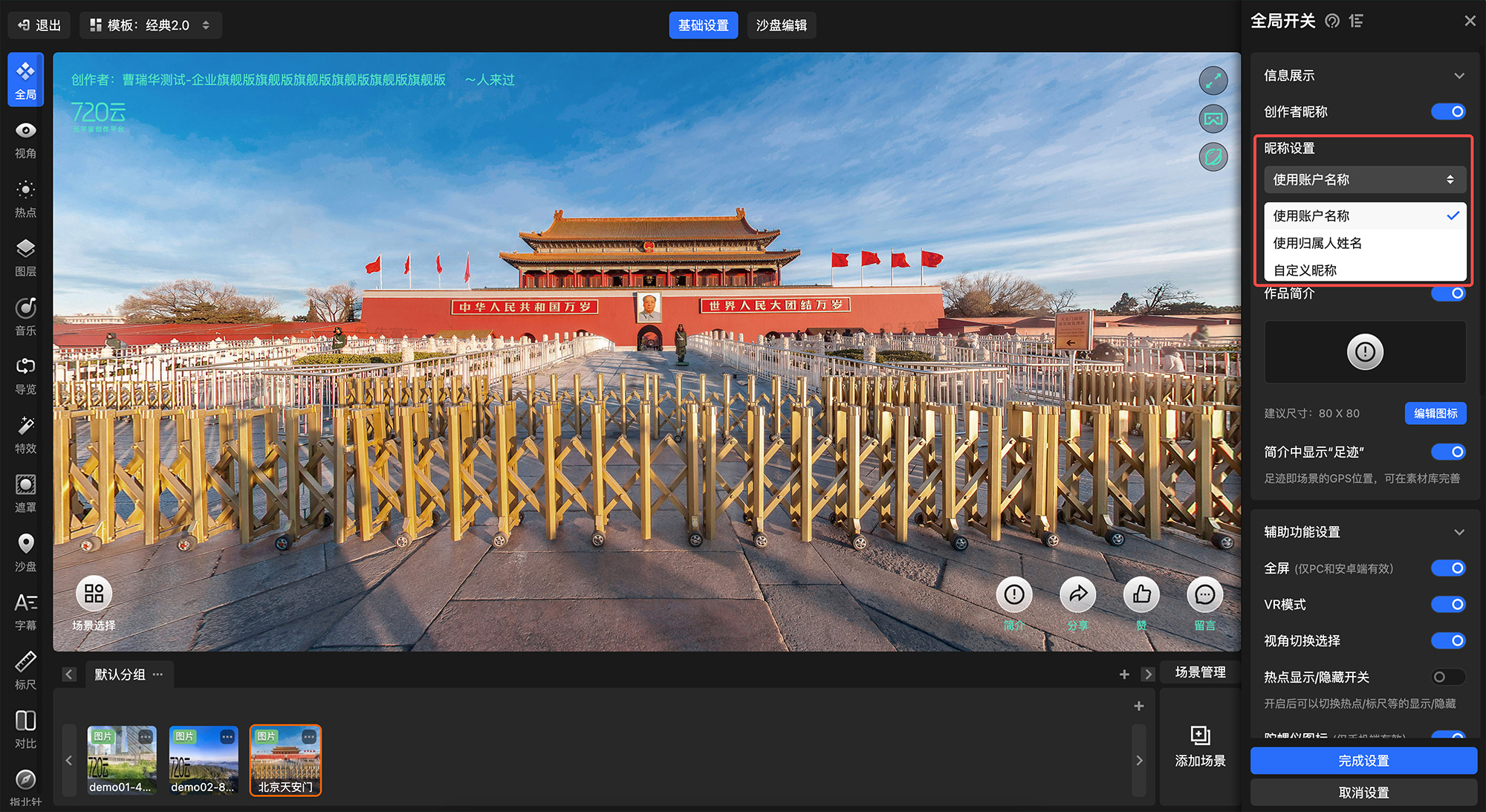Open the 使用账户名称 nickname combo box
This screenshot has width=1486, height=812.
(1364, 180)
